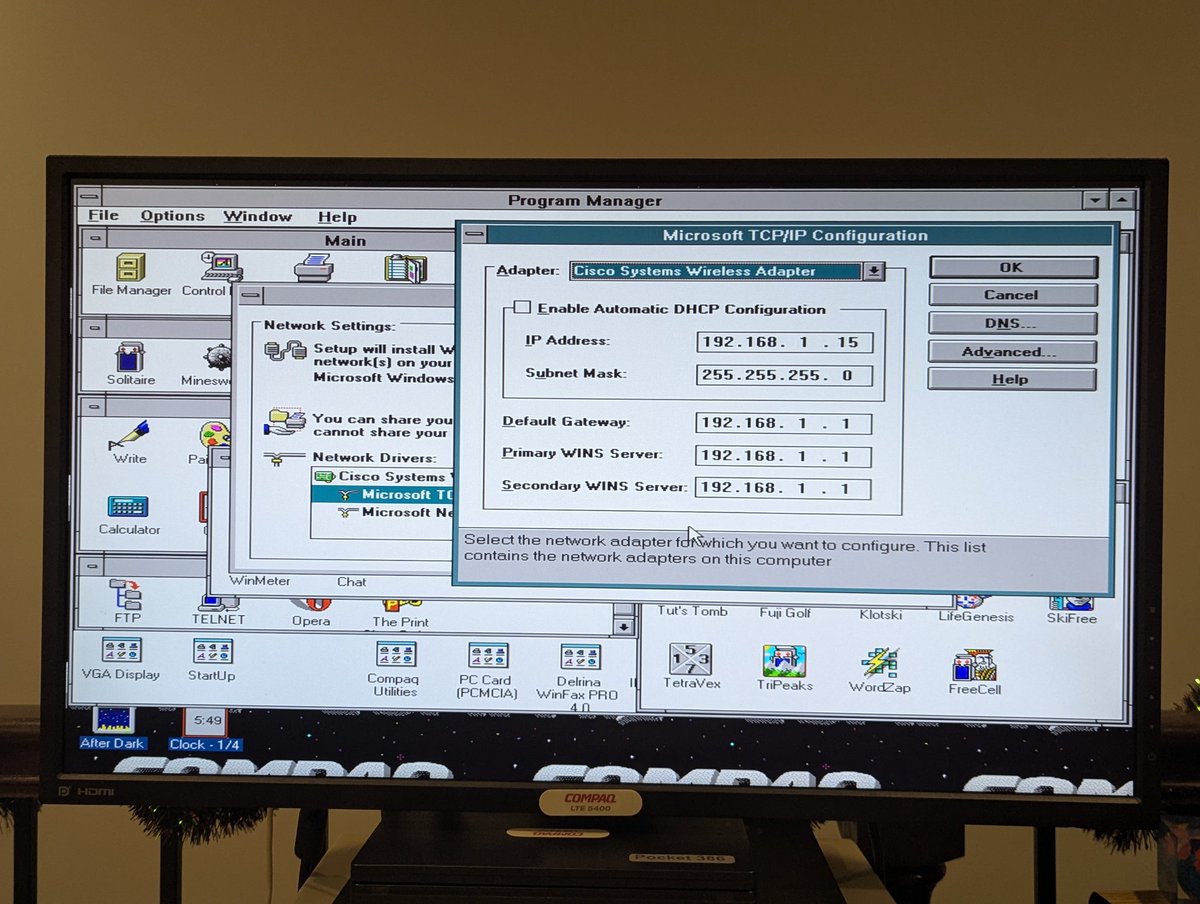The height and width of the screenshot is (904, 1200).
Task: Open the Help menu in Program Manager
Action: pos(337,217)
